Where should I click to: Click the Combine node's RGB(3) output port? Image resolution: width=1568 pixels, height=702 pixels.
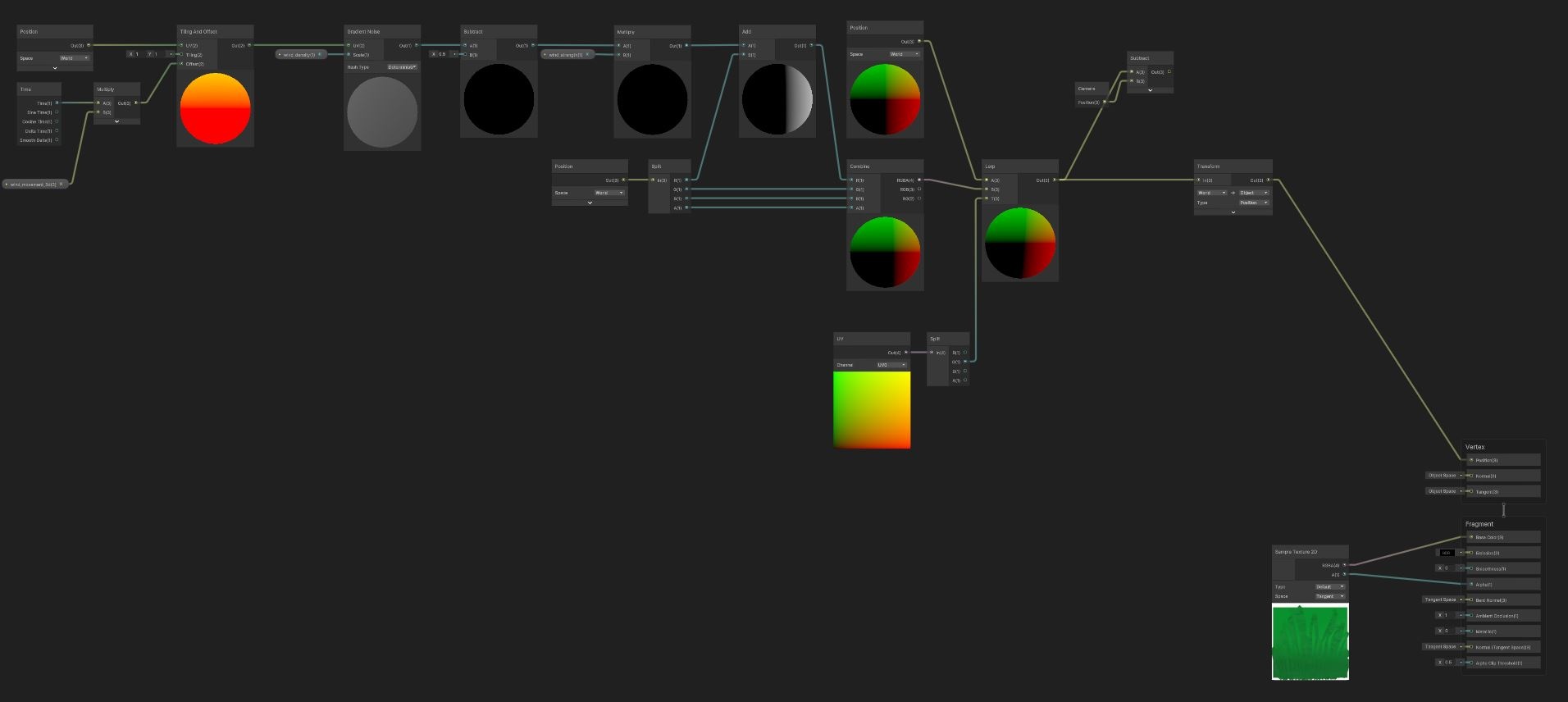click(919, 189)
